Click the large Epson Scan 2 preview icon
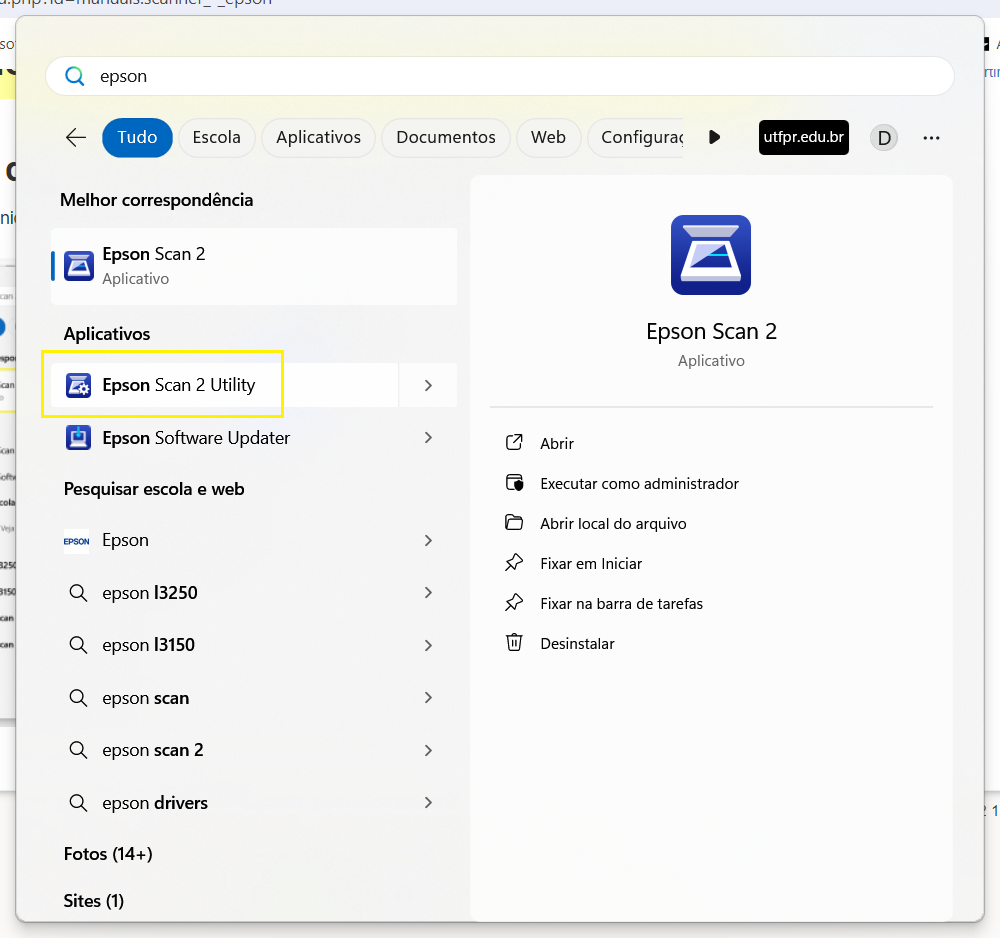The height and width of the screenshot is (938, 1000). click(x=710, y=255)
